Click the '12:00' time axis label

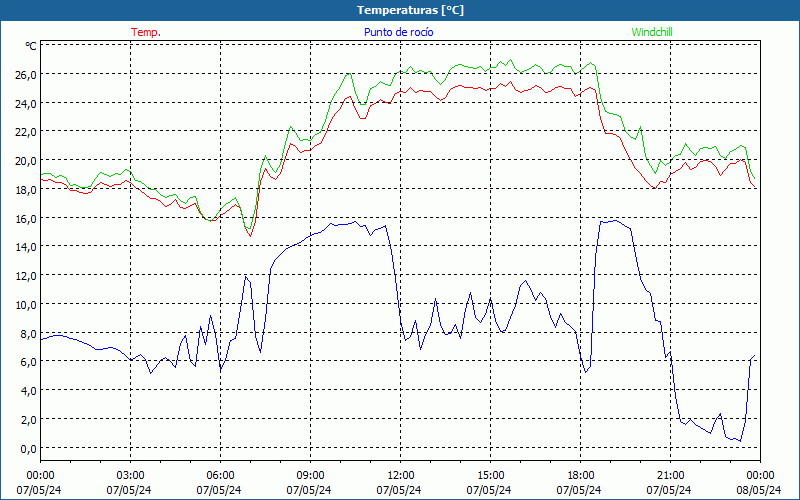click(x=401, y=476)
